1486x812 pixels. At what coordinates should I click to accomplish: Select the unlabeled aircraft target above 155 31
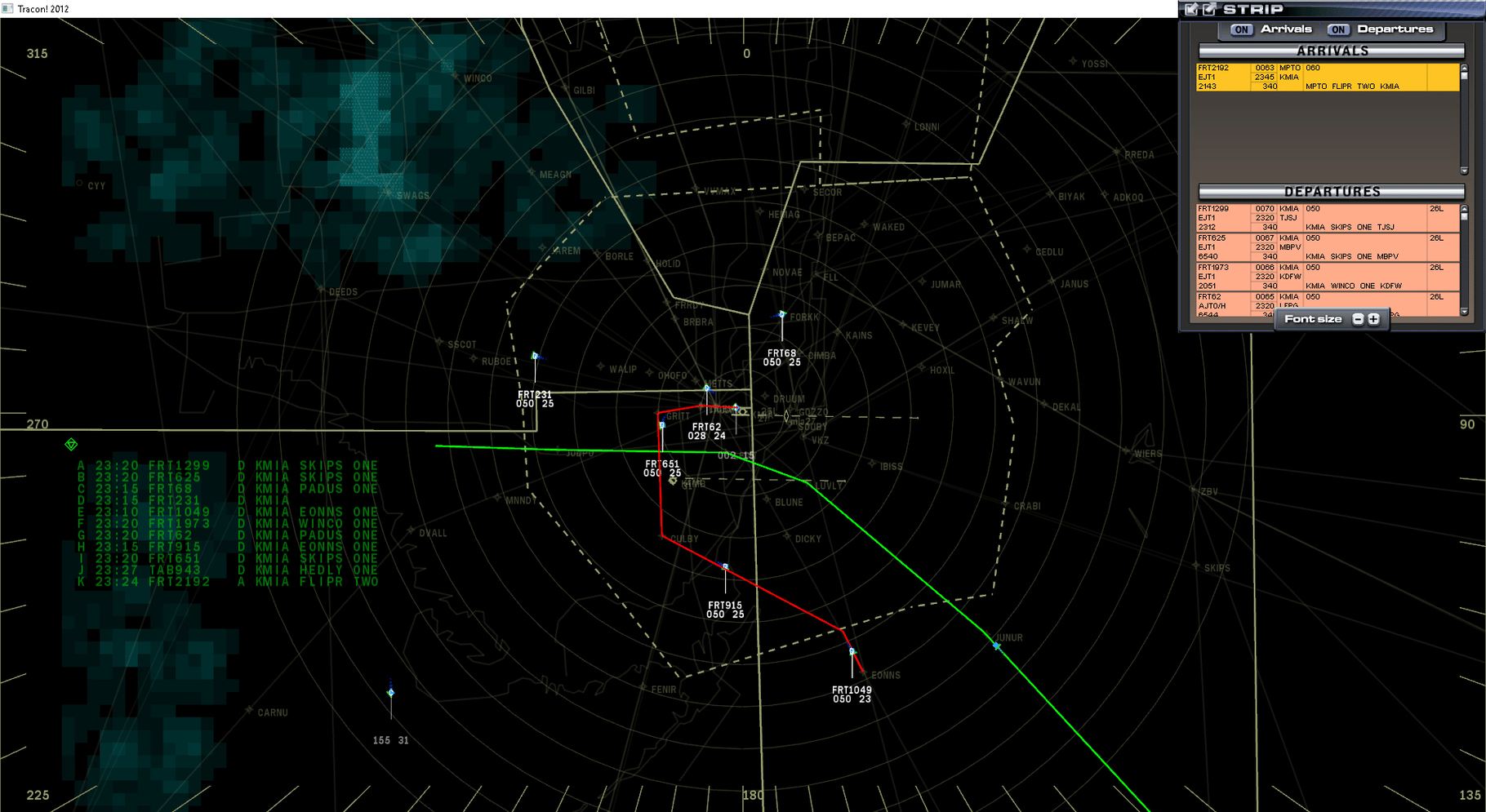[391, 693]
